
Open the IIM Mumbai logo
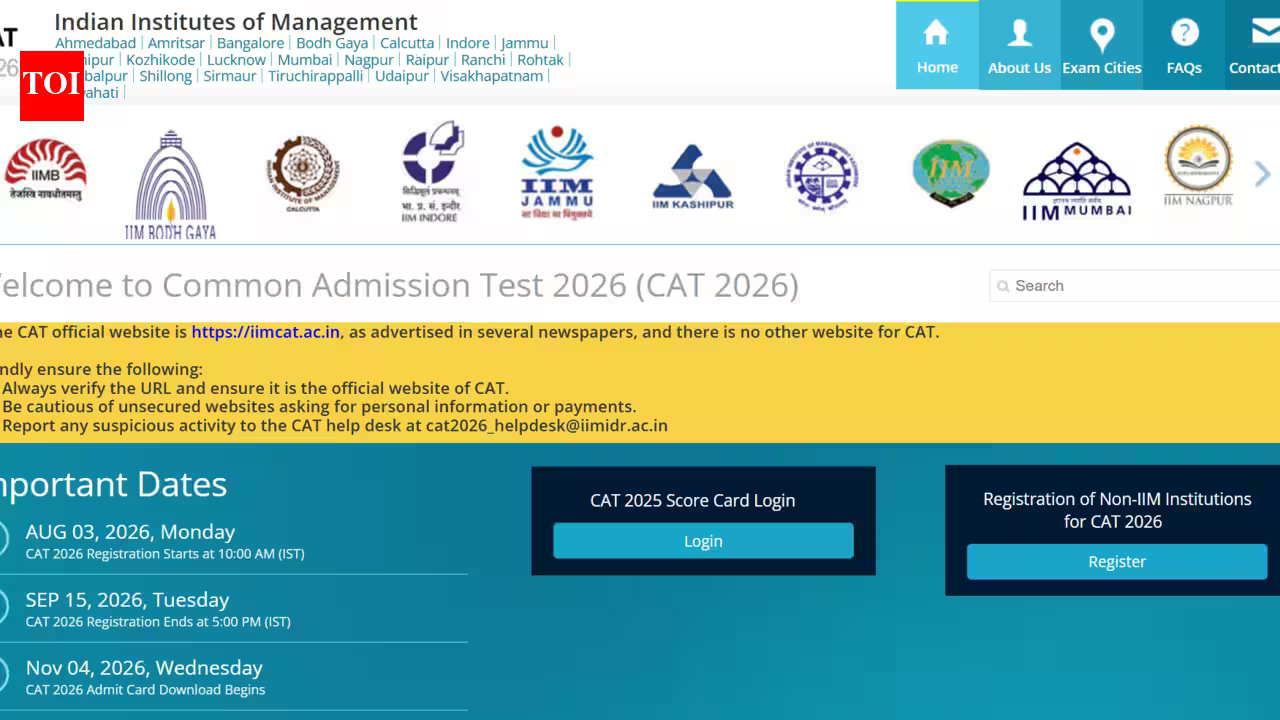tap(1077, 181)
